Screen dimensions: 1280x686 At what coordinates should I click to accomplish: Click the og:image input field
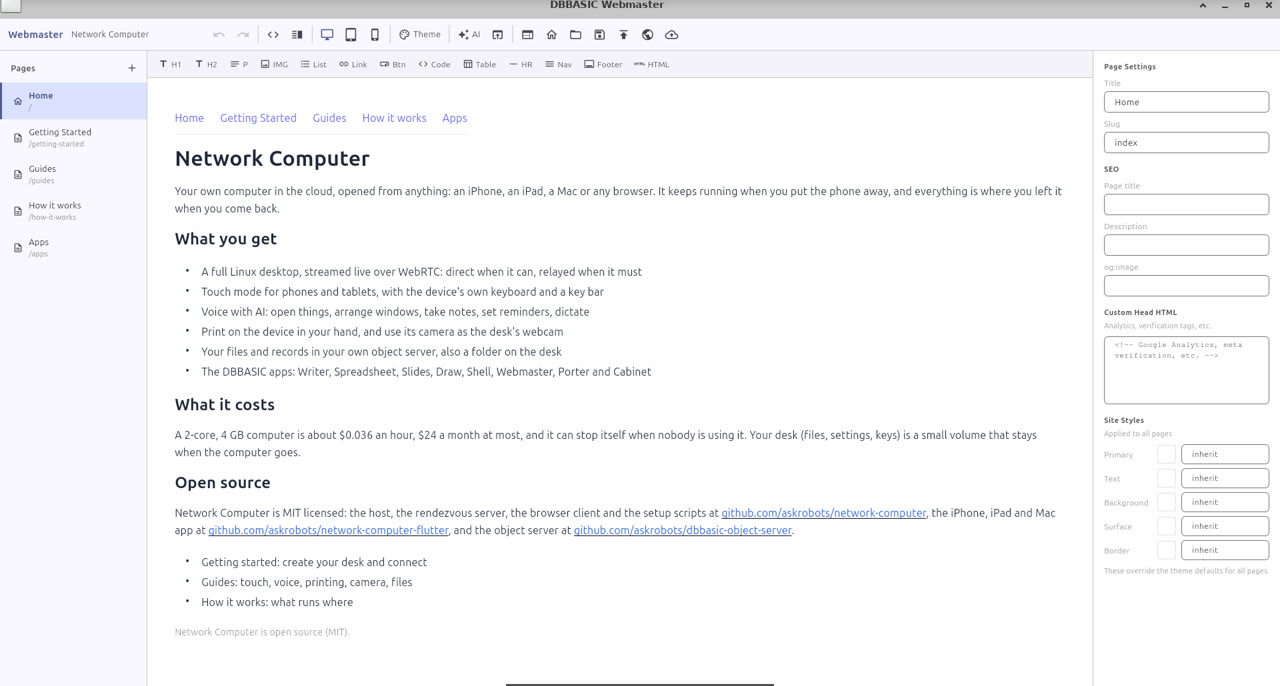tap(1186, 286)
